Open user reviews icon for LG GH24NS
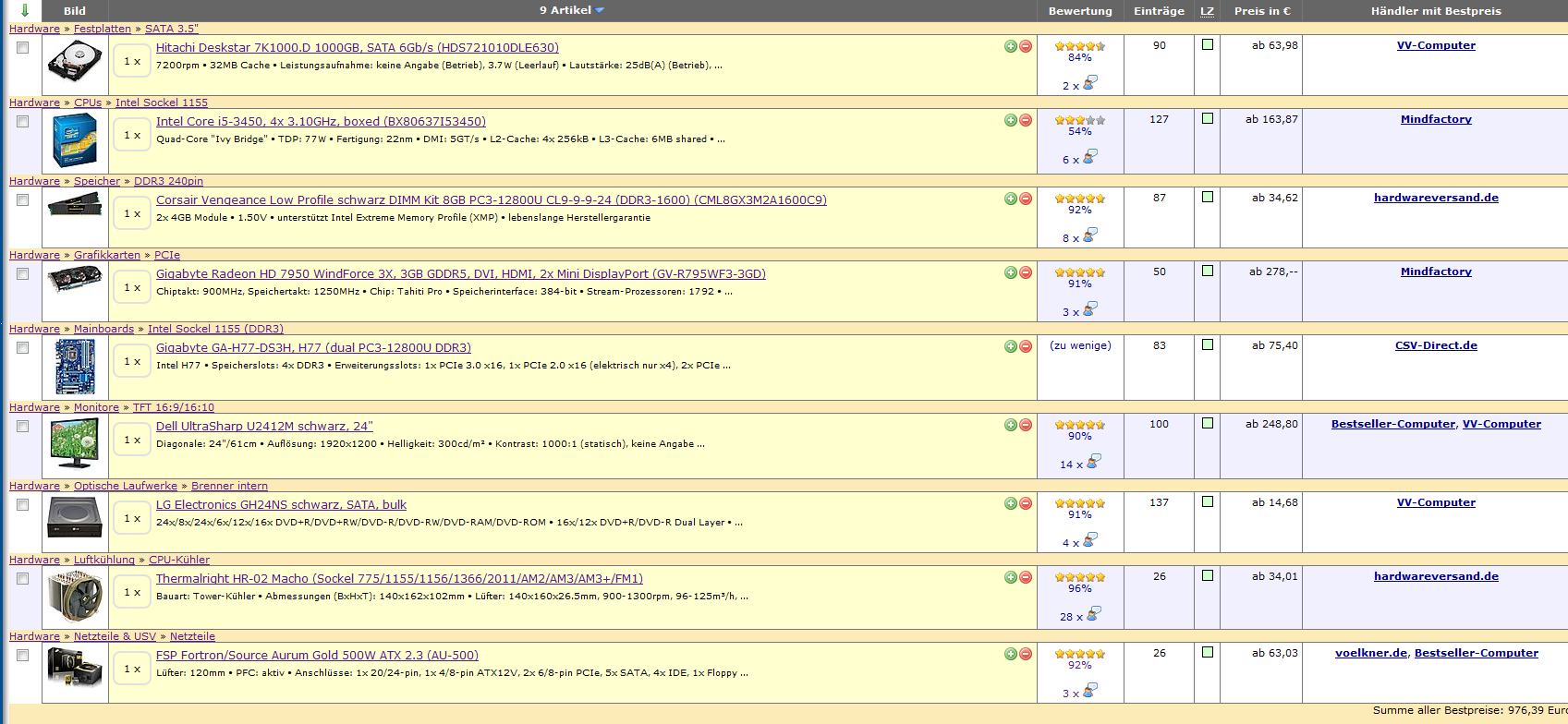The image size is (1568, 724). [x=1090, y=540]
